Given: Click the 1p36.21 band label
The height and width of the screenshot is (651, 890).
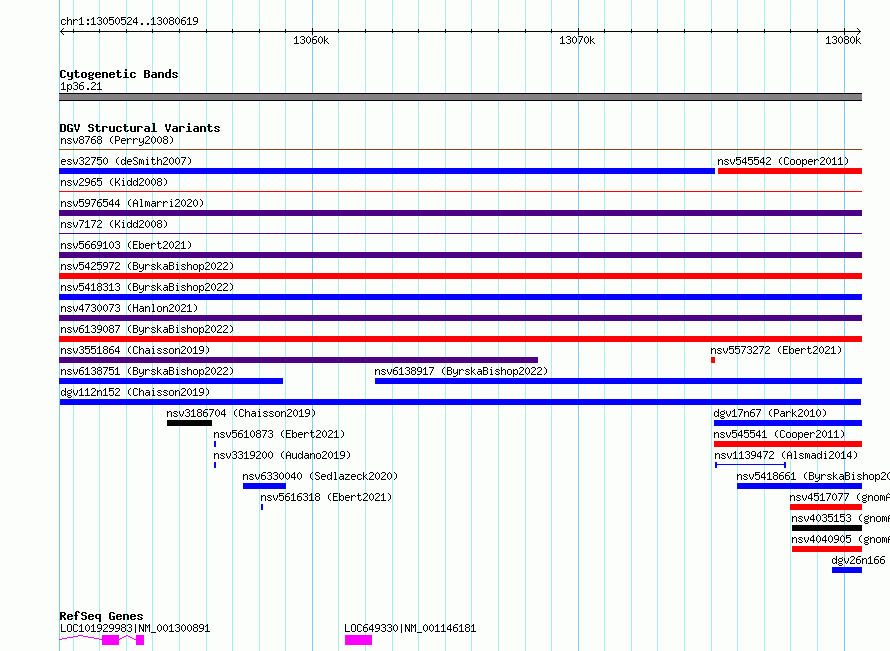Looking at the screenshot, I should [81, 86].
